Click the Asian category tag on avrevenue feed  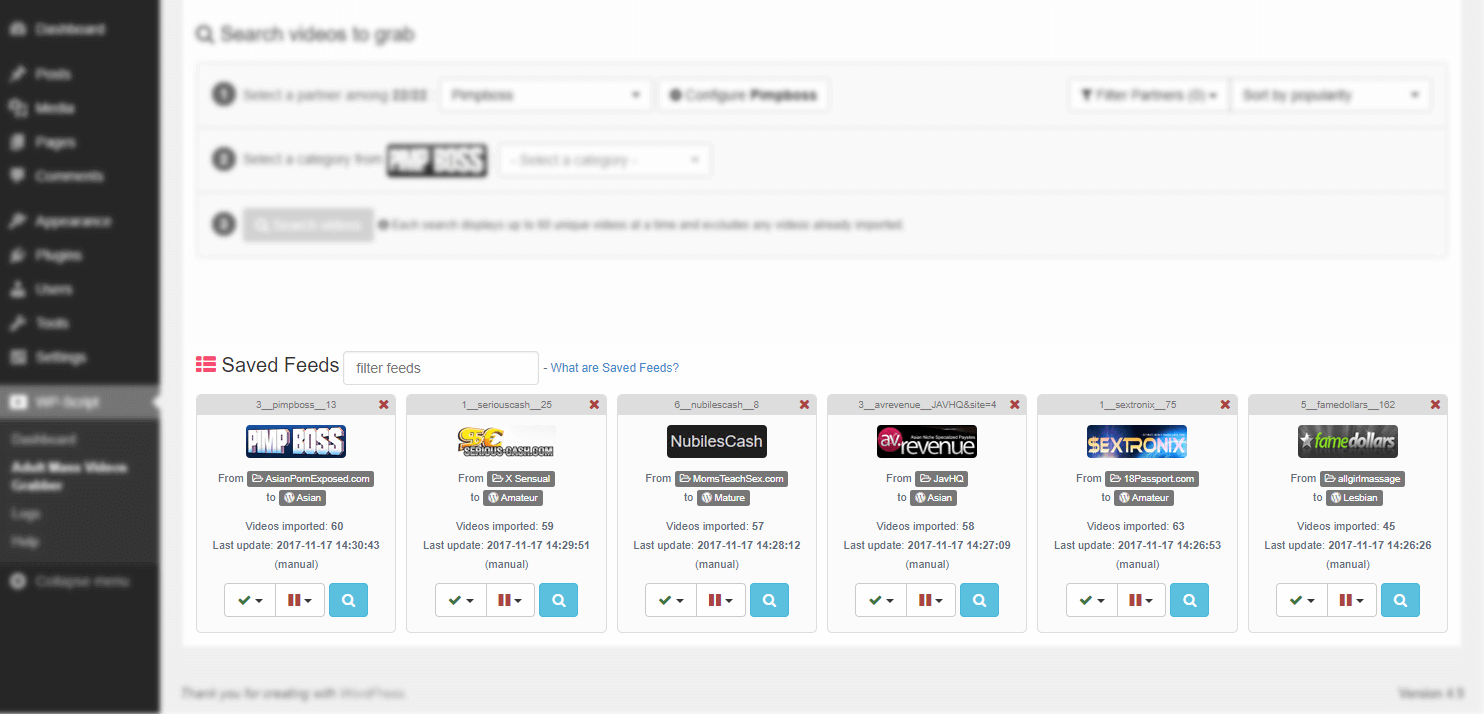click(x=934, y=497)
